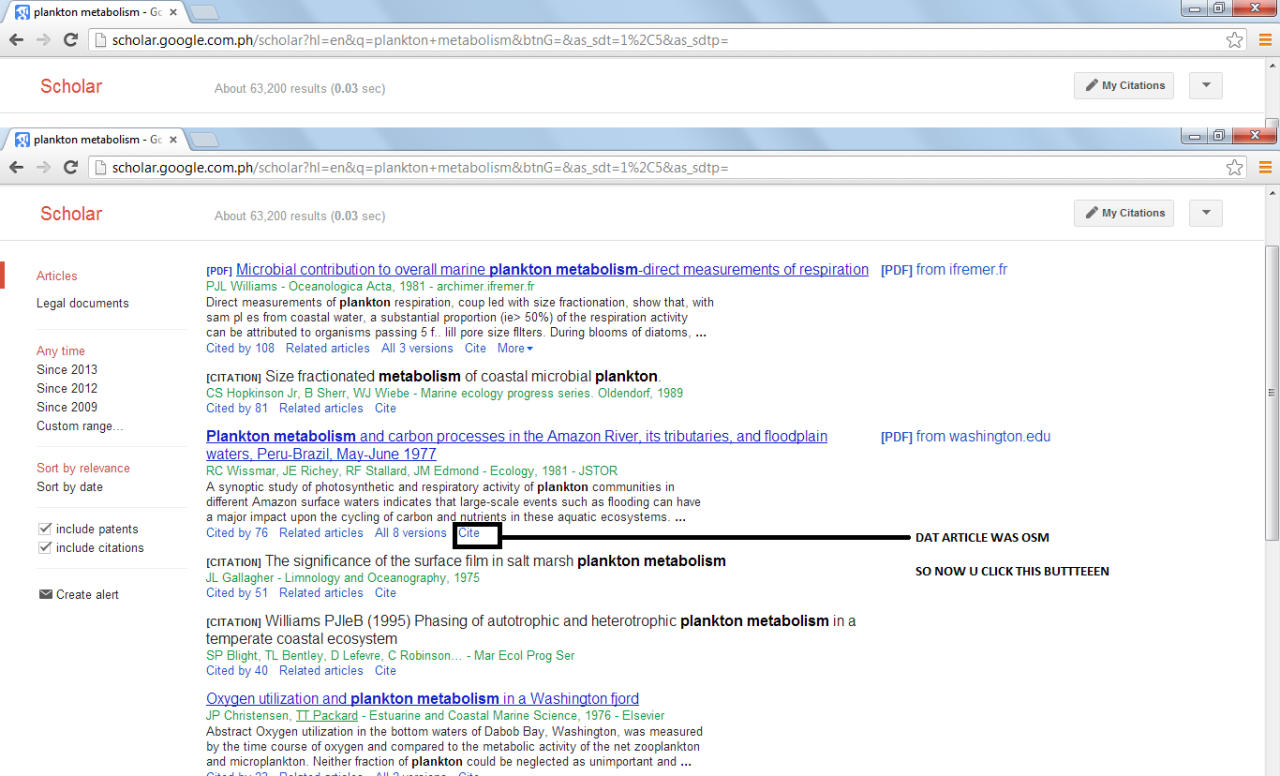Toggle the include patents checkbox
This screenshot has height=776, width=1280.
coord(44,529)
